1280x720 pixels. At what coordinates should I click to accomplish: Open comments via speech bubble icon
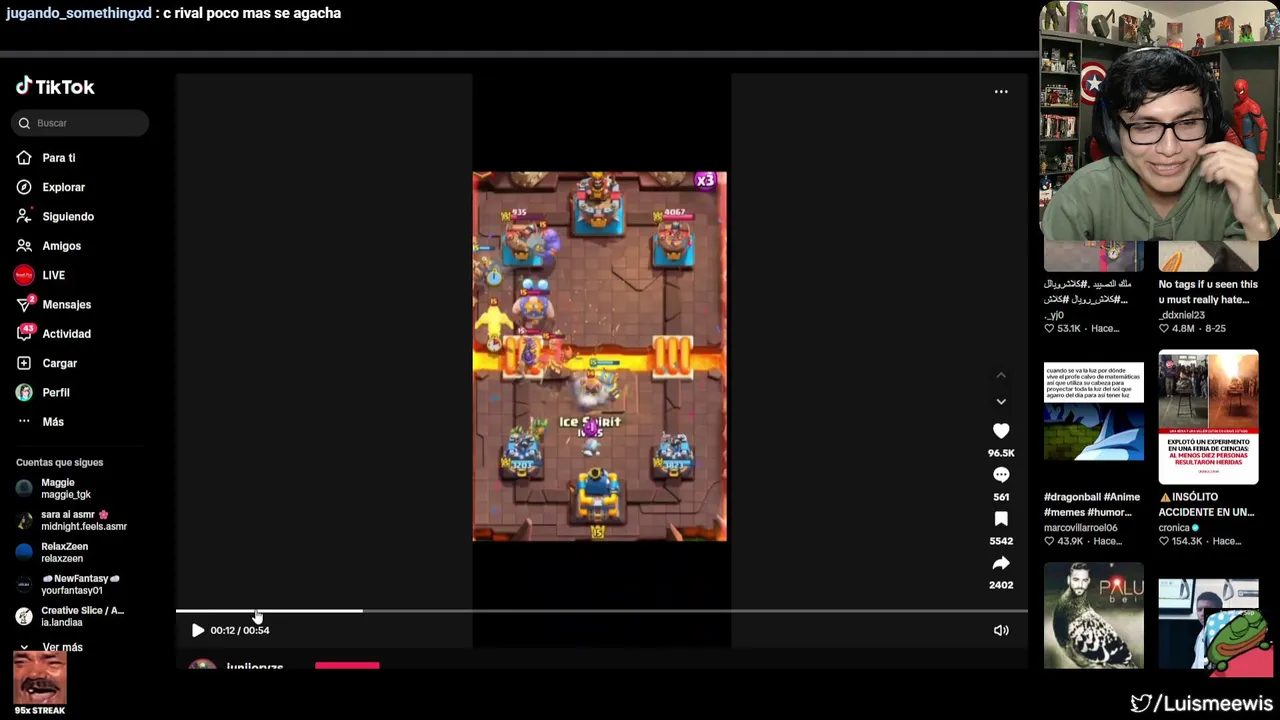(x=1001, y=475)
